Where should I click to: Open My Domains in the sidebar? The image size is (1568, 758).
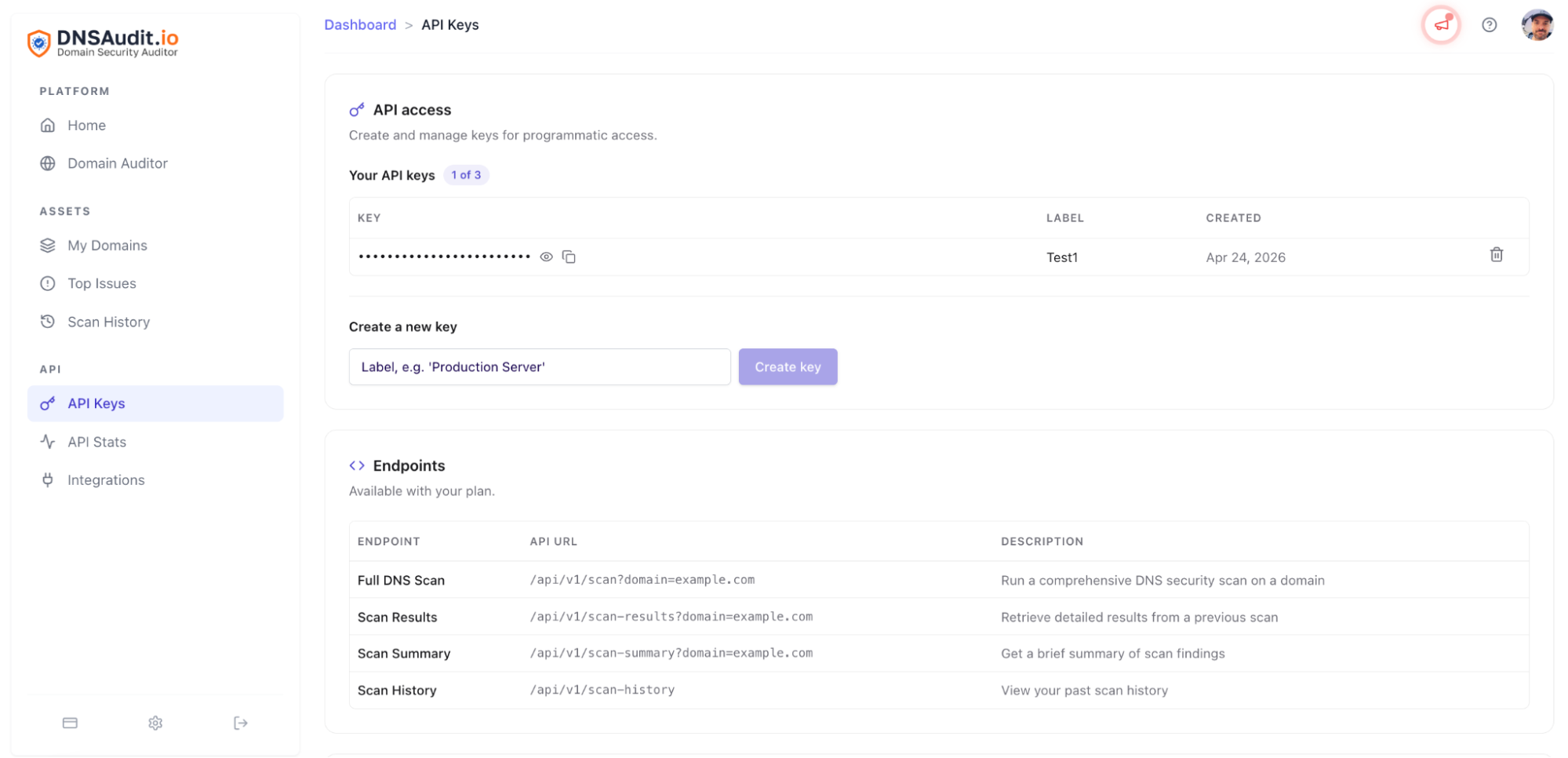(155, 246)
